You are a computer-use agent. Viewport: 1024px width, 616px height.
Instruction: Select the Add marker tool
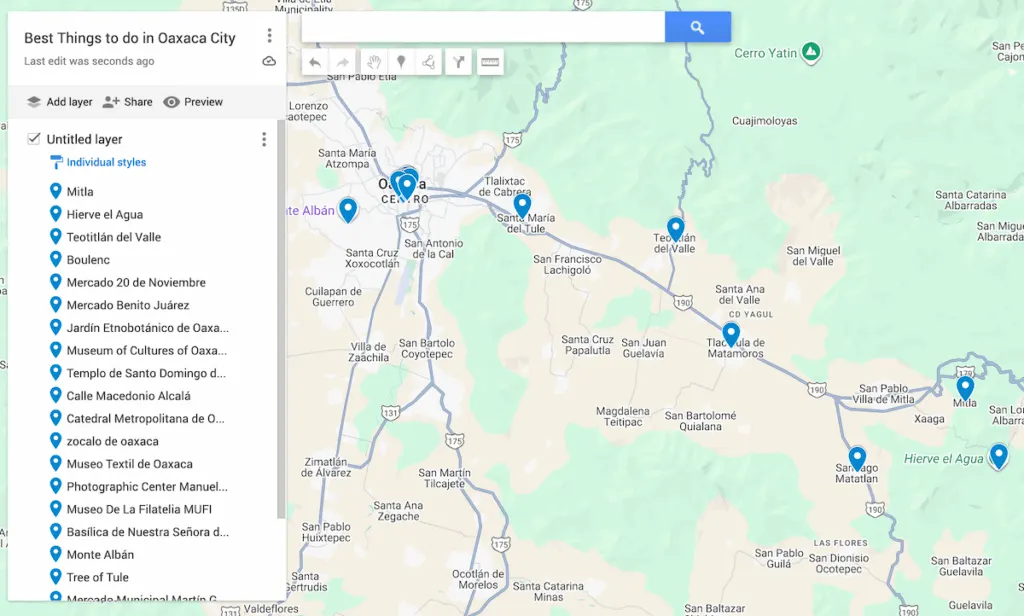click(x=401, y=62)
